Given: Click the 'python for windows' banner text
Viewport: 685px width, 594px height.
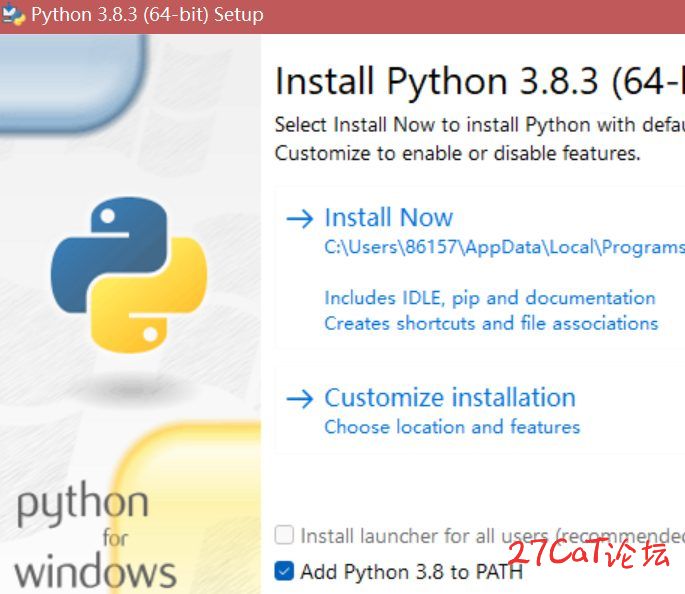Looking at the screenshot, I should tap(96, 535).
